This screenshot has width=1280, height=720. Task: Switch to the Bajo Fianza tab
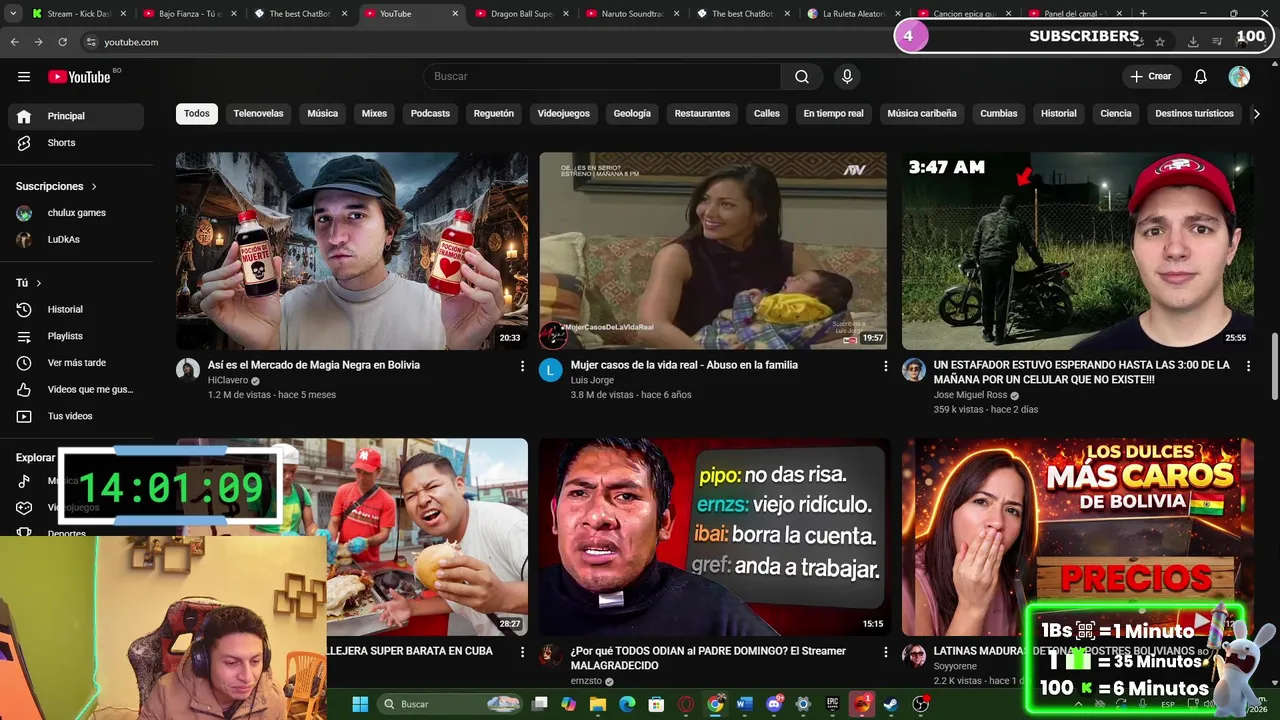[190, 14]
